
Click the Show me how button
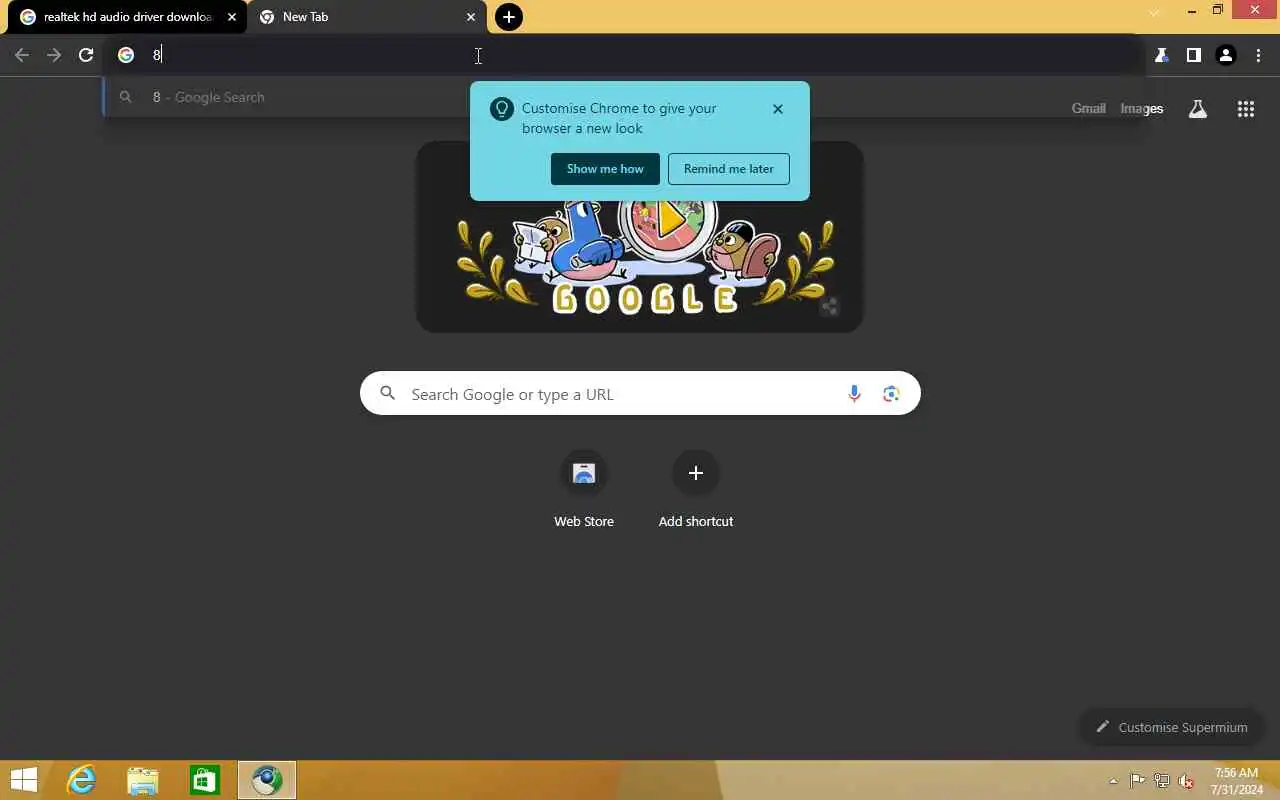pyautogui.click(x=605, y=169)
